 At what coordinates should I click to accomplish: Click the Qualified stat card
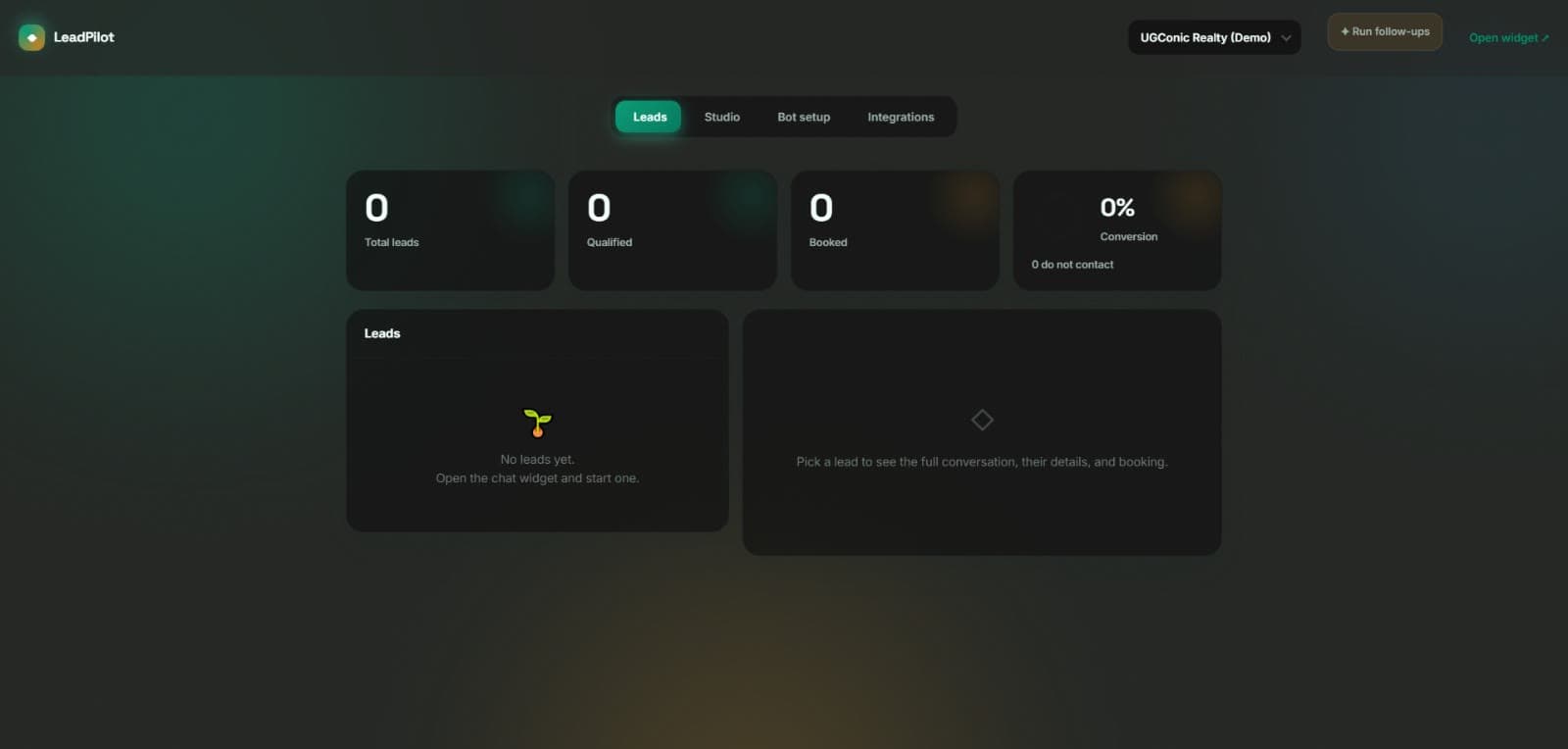click(x=672, y=230)
